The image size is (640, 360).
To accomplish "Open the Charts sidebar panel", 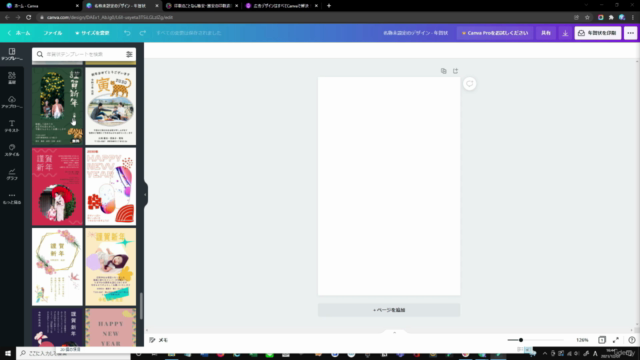I will point(12,174).
